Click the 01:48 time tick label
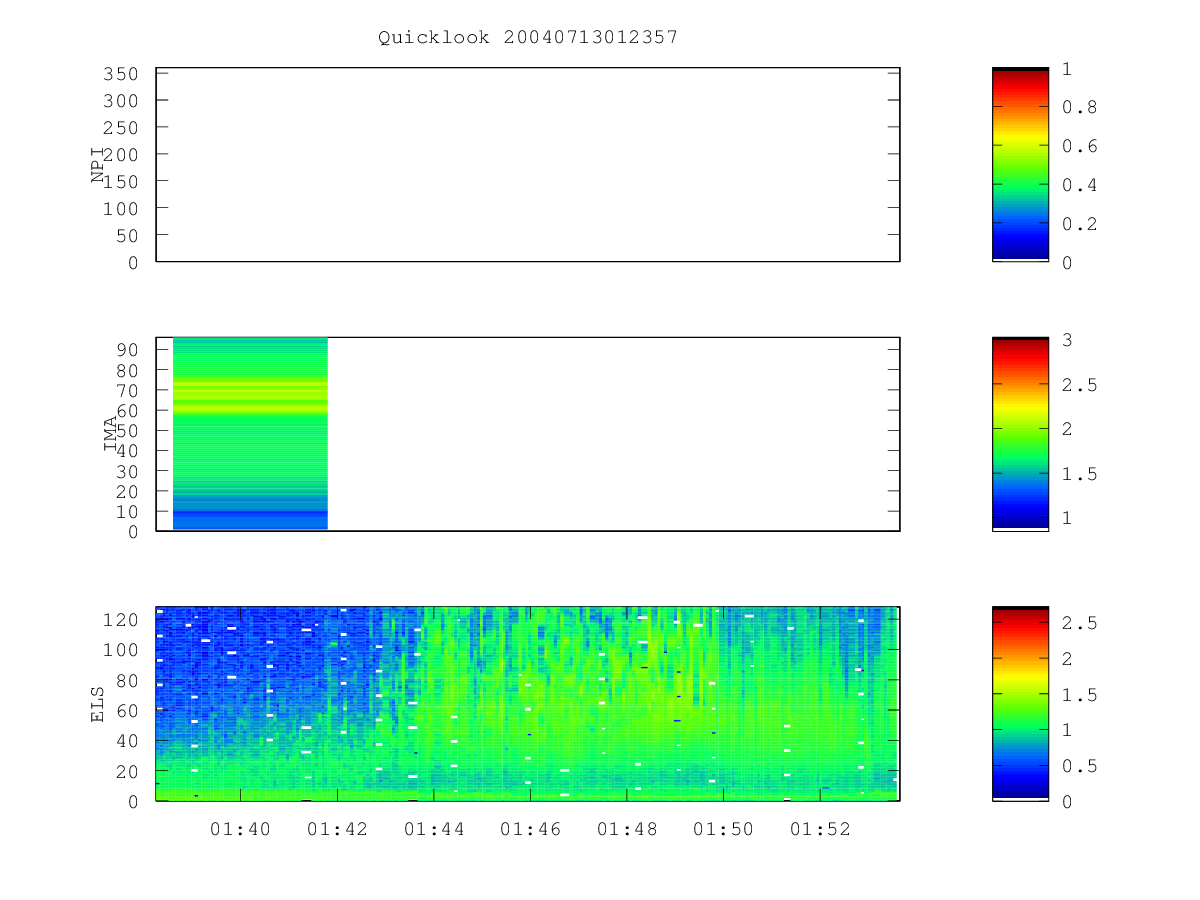Screen dimensions: 1200x900 [x=626, y=829]
